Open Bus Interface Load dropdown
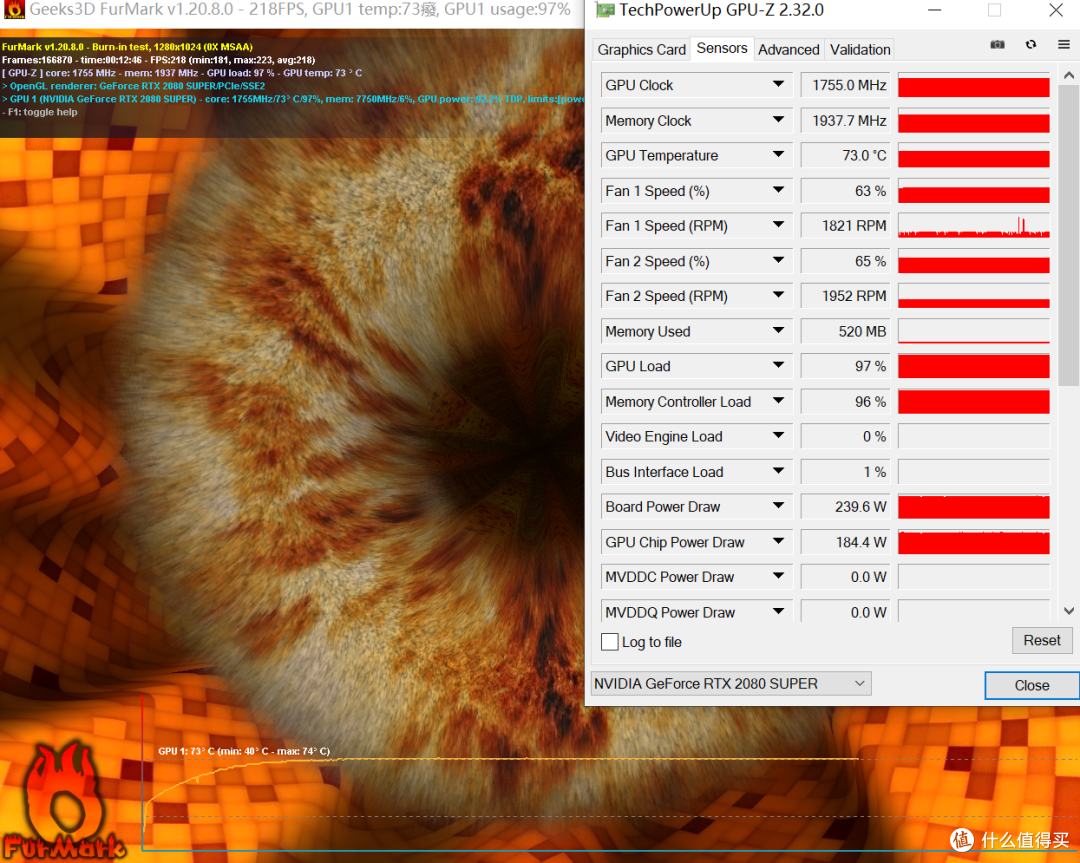The height and width of the screenshot is (863, 1080). [778, 472]
